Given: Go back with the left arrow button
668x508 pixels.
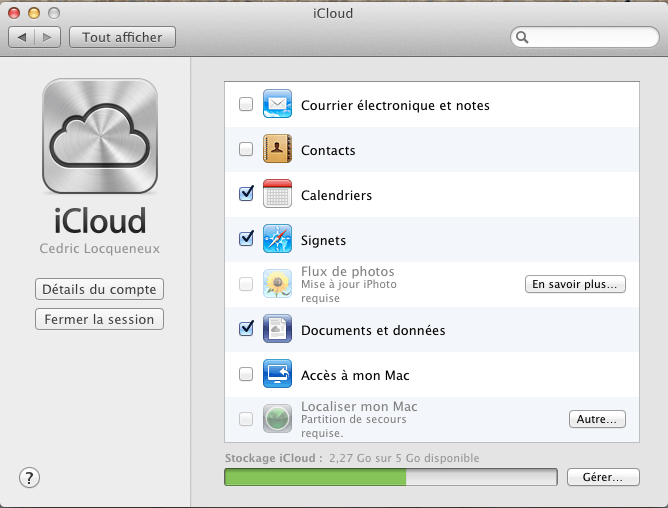Looking at the screenshot, I should tap(22, 38).
